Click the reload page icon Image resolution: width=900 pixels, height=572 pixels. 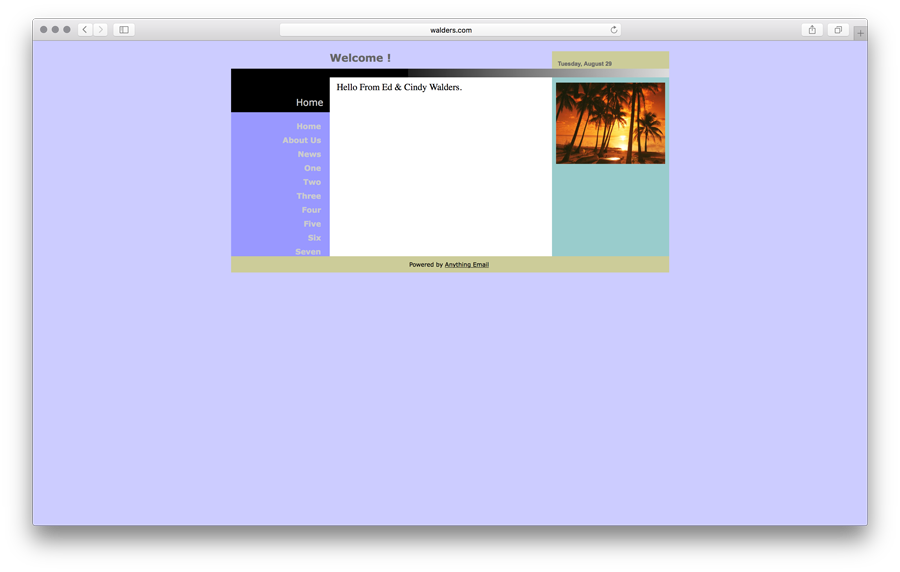point(614,30)
